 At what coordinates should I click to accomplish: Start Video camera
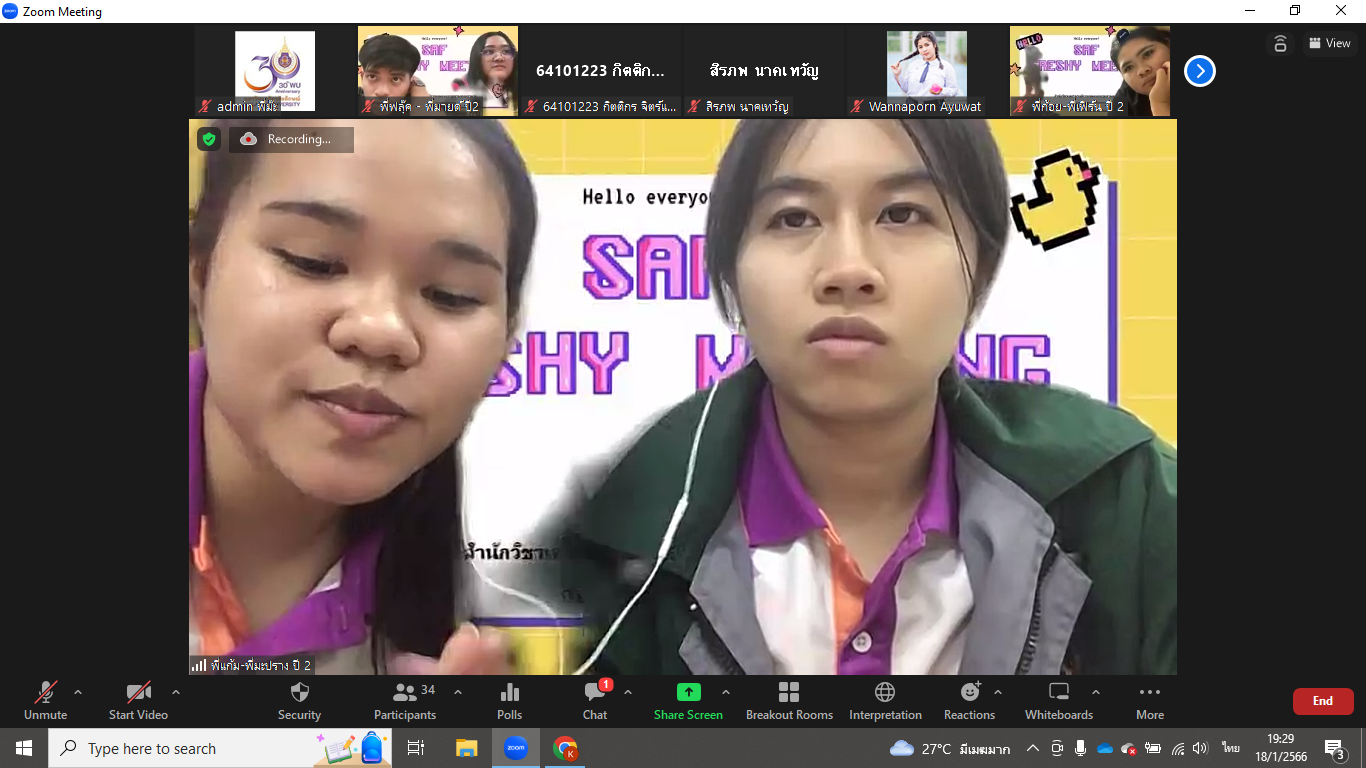click(138, 700)
